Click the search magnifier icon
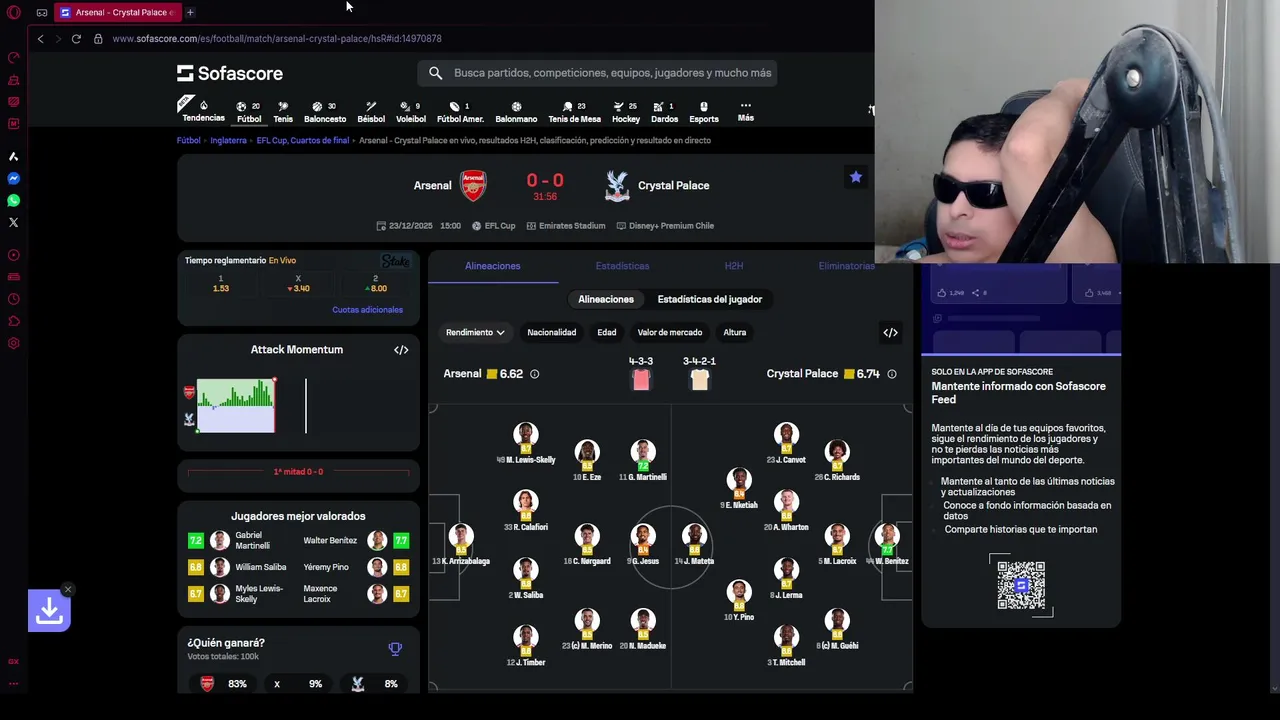This screenshot has height=720, width=1280. point(435,73)
